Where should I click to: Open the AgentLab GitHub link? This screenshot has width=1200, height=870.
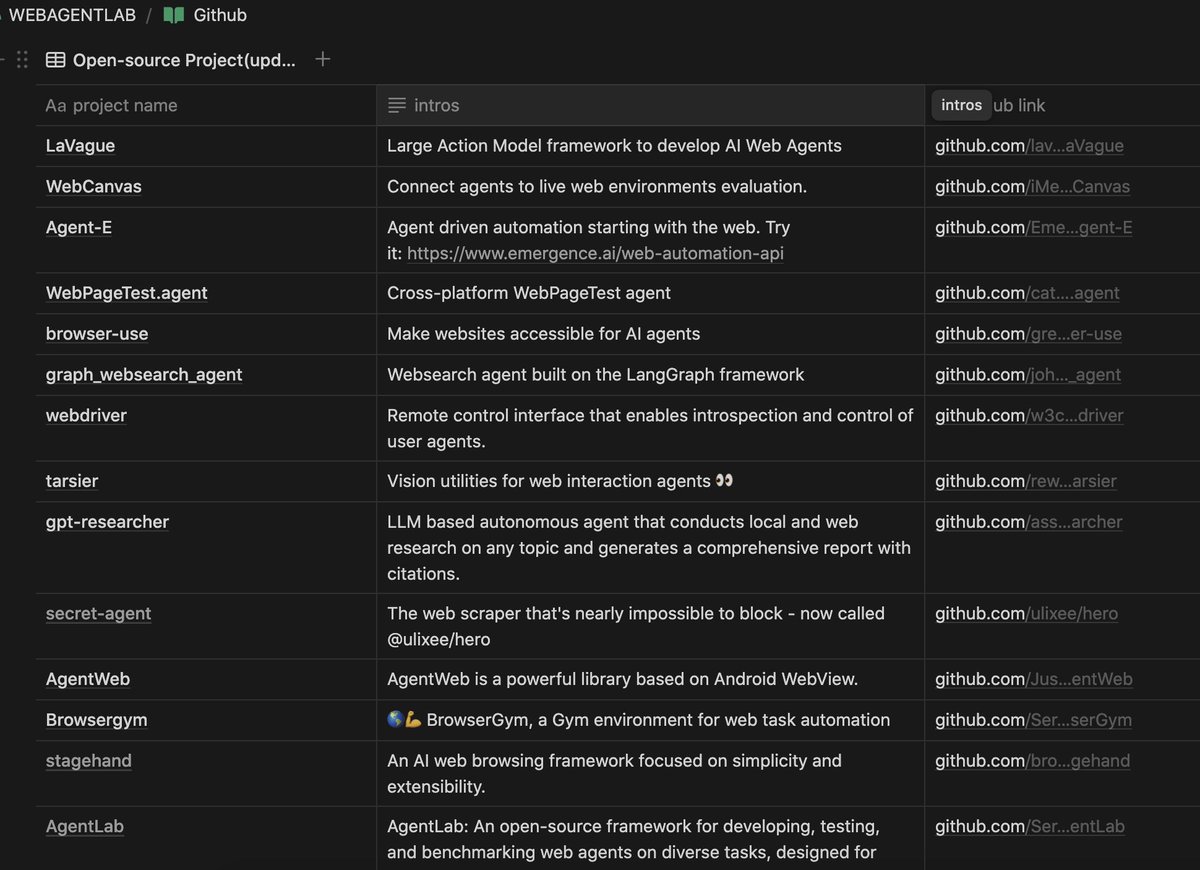1030,827
